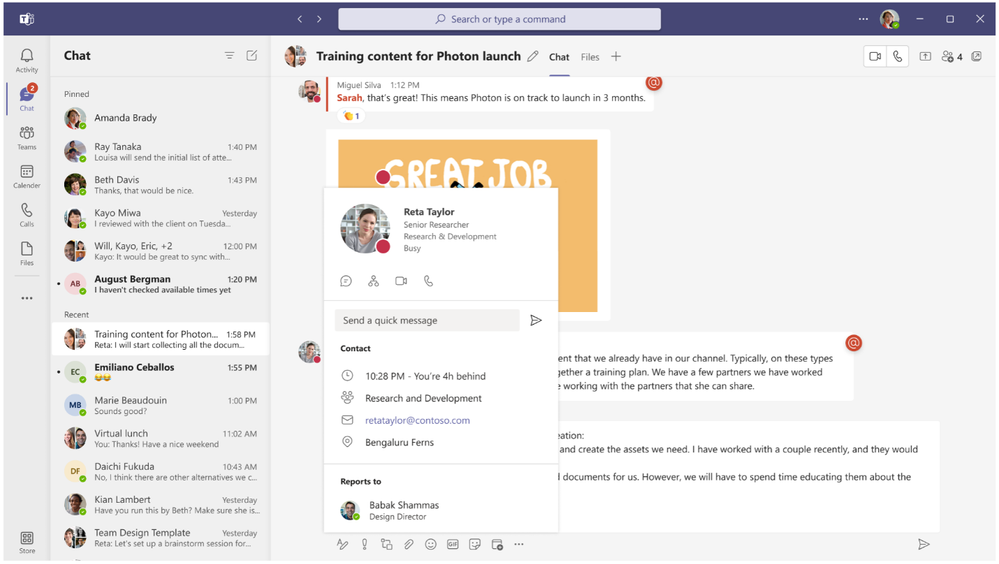Click the search or command box
Viewport: 999px width, 564px height.
click(x=500, y=19)
